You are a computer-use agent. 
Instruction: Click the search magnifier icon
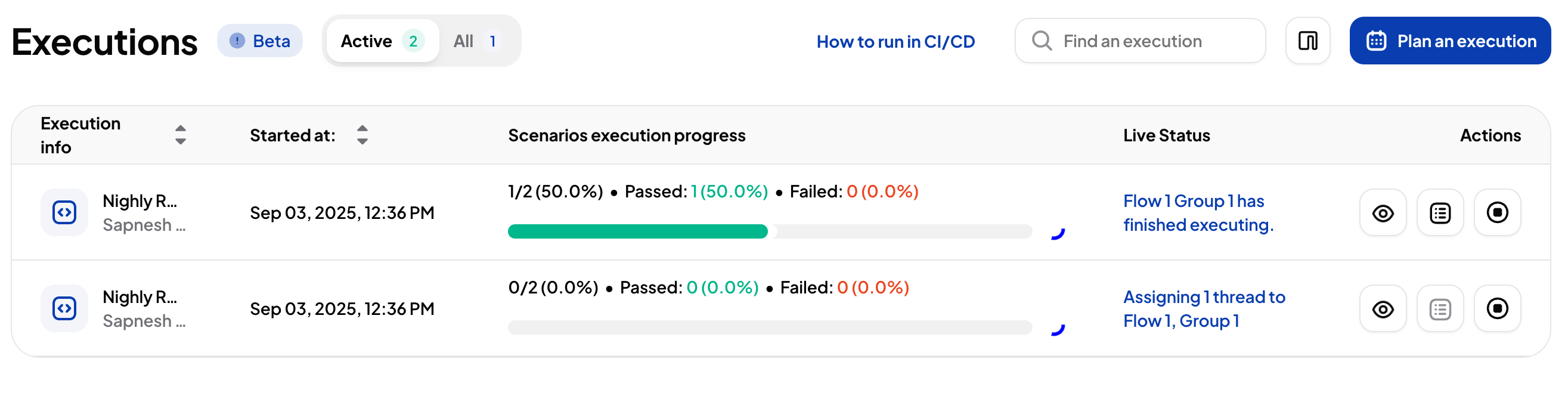(1042, 41)
